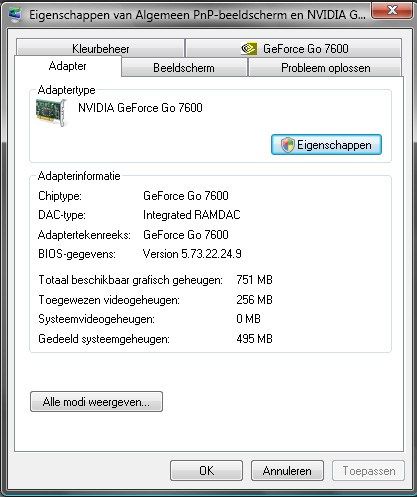Click the 256 MB dedicated memory value
This screenshot has height=497, width=417.
tap(254, 300)
